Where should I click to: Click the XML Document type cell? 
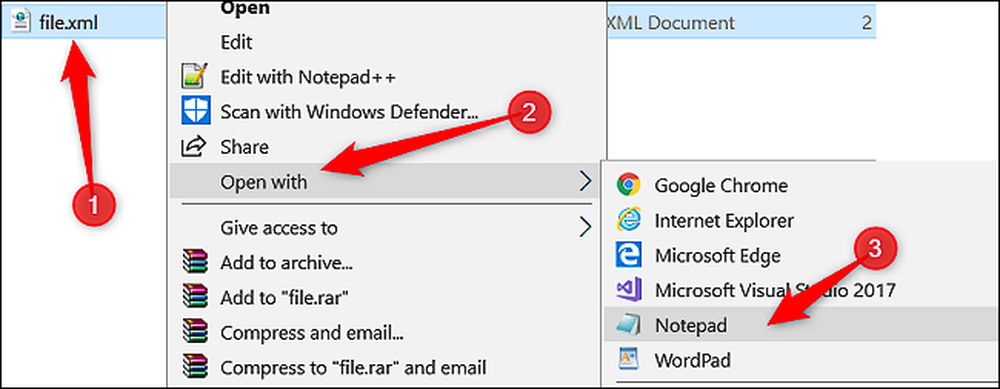pos(671,24)
